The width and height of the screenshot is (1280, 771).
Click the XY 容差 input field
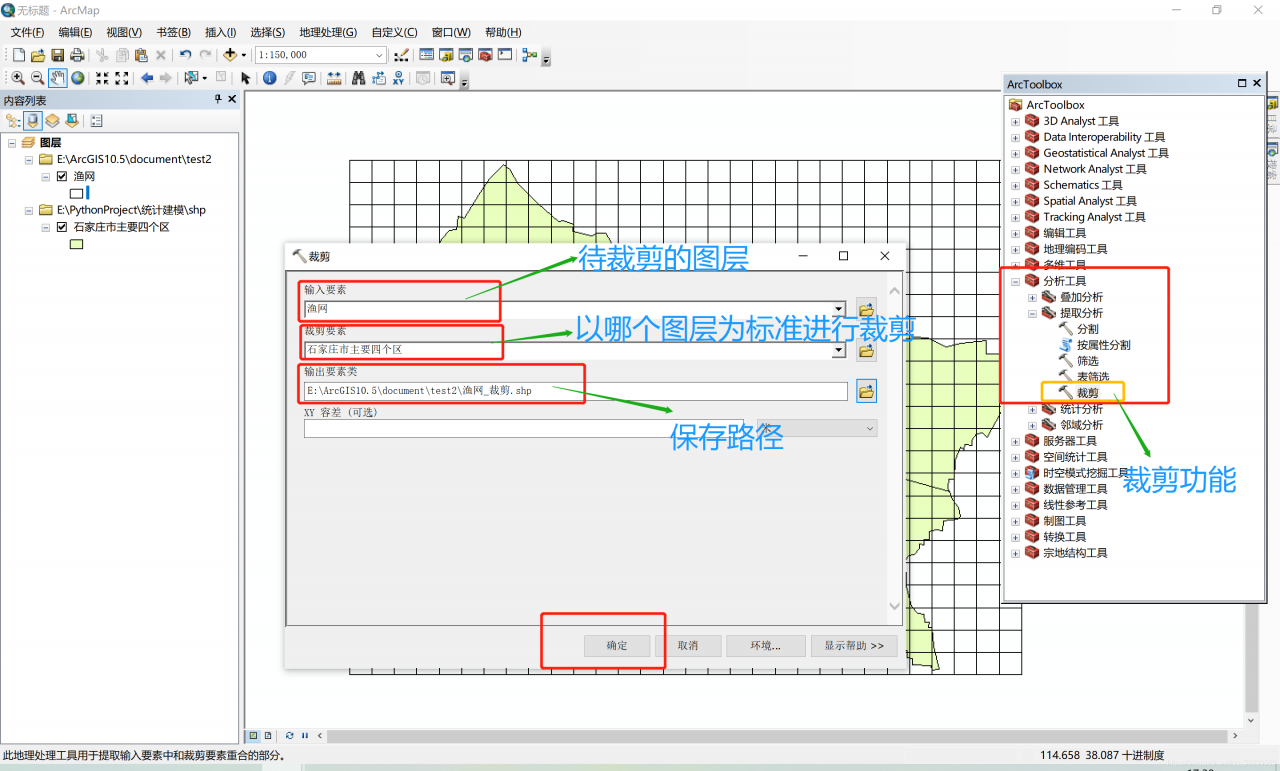click(x=524, y=428)
